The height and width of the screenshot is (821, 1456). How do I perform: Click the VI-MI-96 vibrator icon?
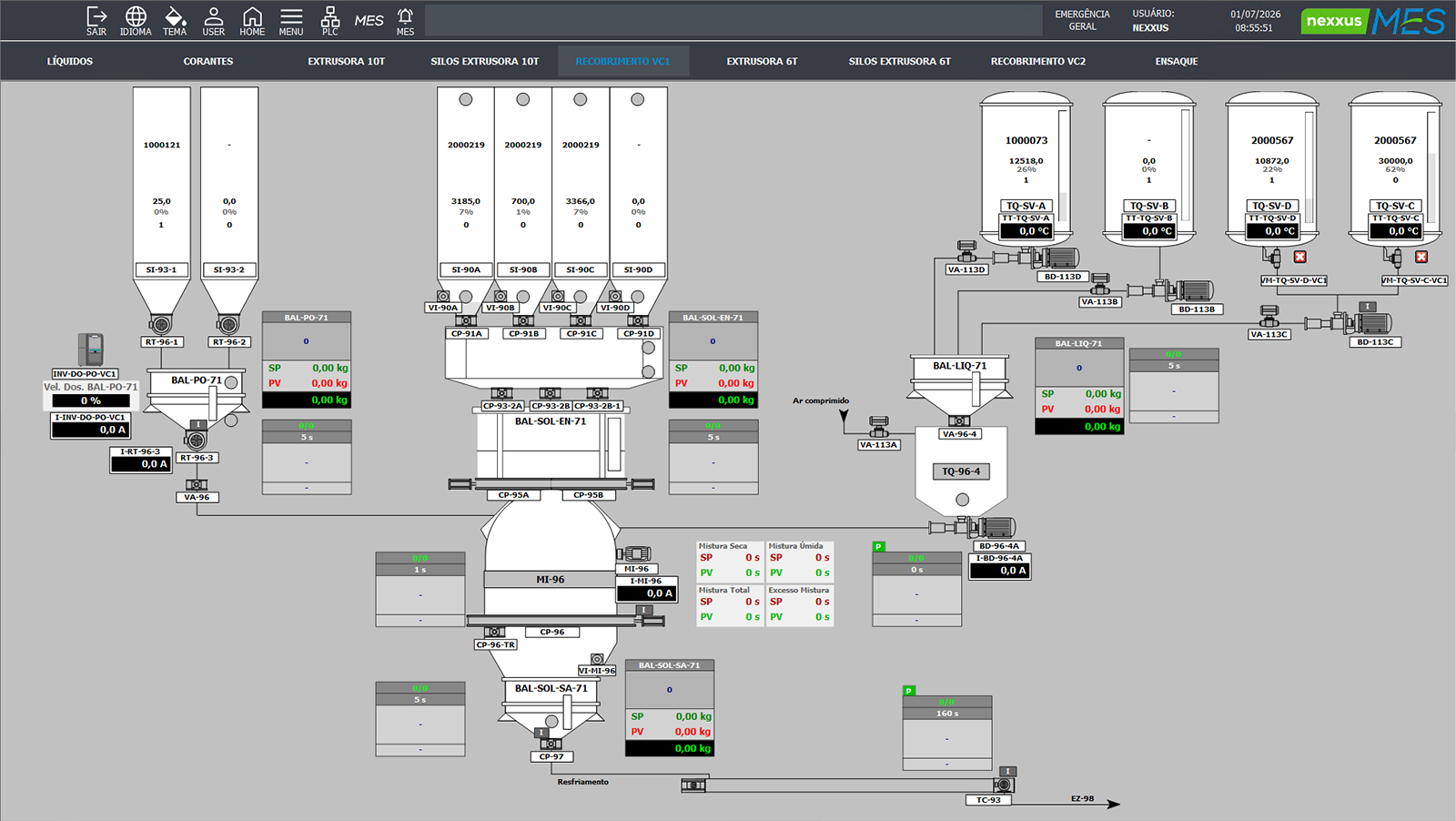coord(597,659)
